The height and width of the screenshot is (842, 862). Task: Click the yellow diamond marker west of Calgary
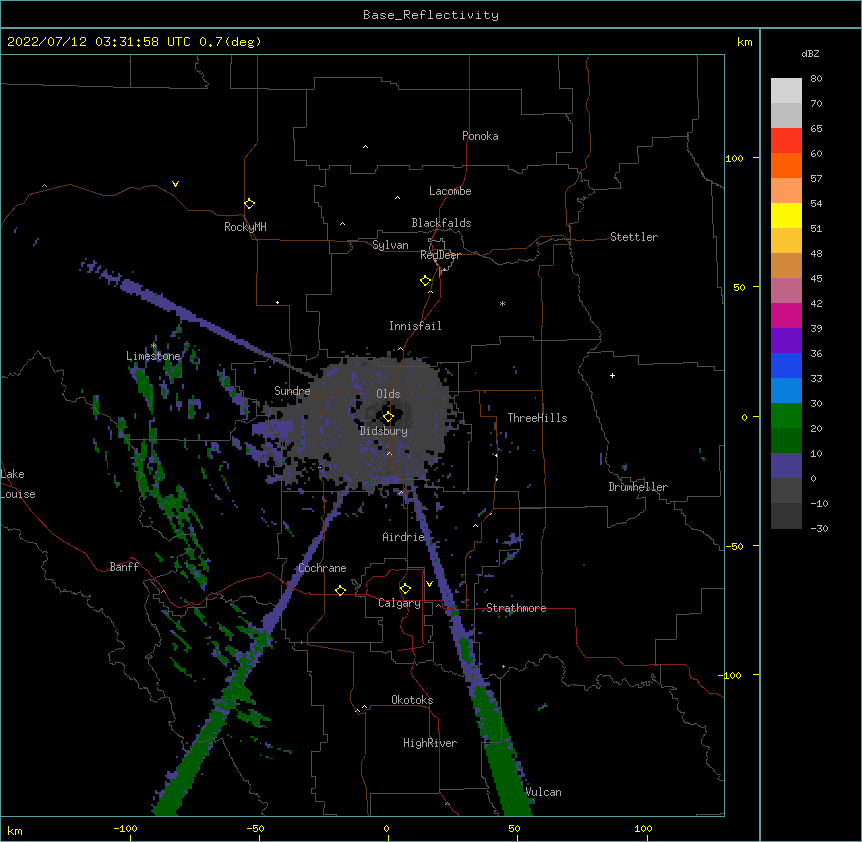pos(340,590)
